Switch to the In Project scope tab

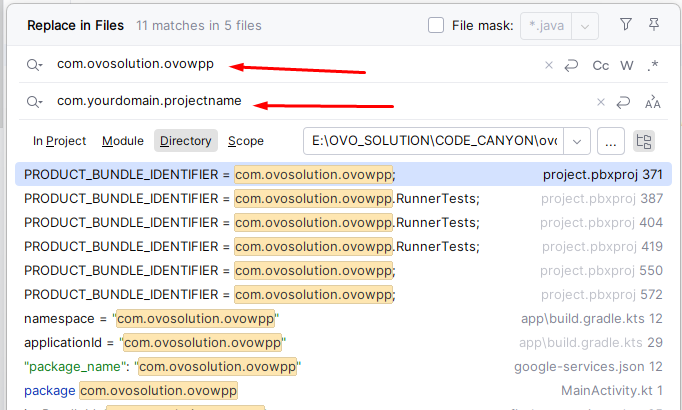59,141
